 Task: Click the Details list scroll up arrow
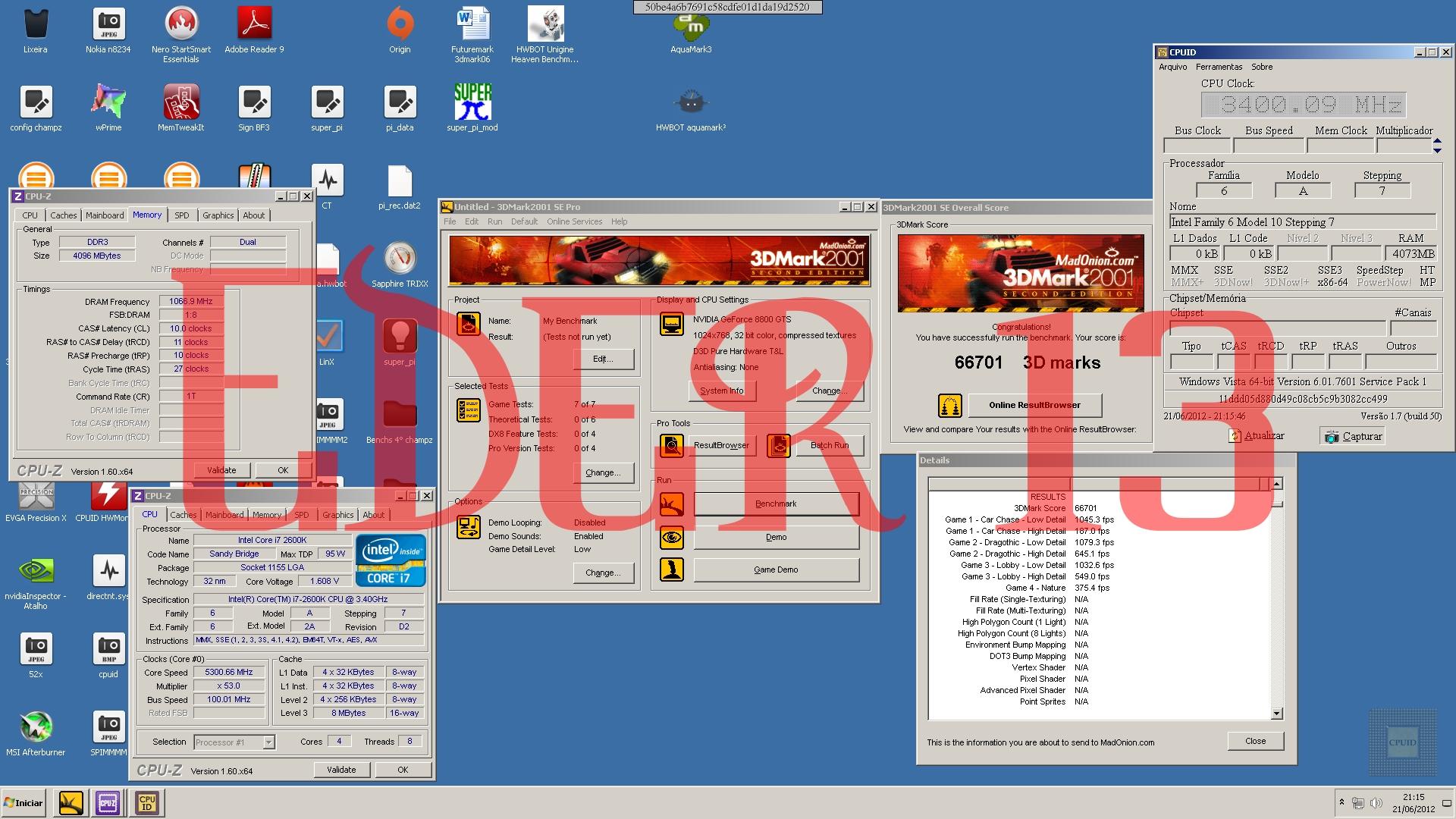[x=1277, y=484]
